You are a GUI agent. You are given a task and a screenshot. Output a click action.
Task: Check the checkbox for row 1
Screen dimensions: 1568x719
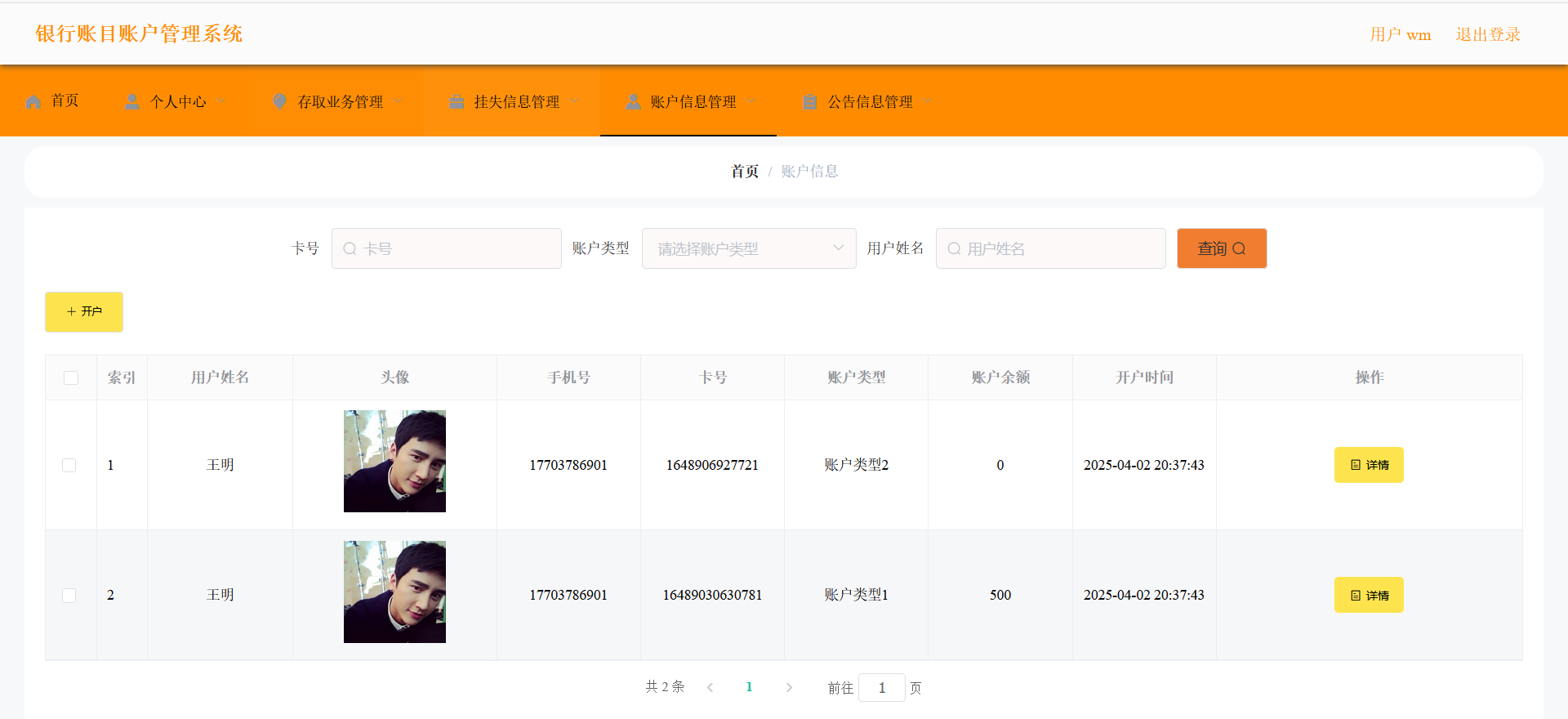(69, 465)
